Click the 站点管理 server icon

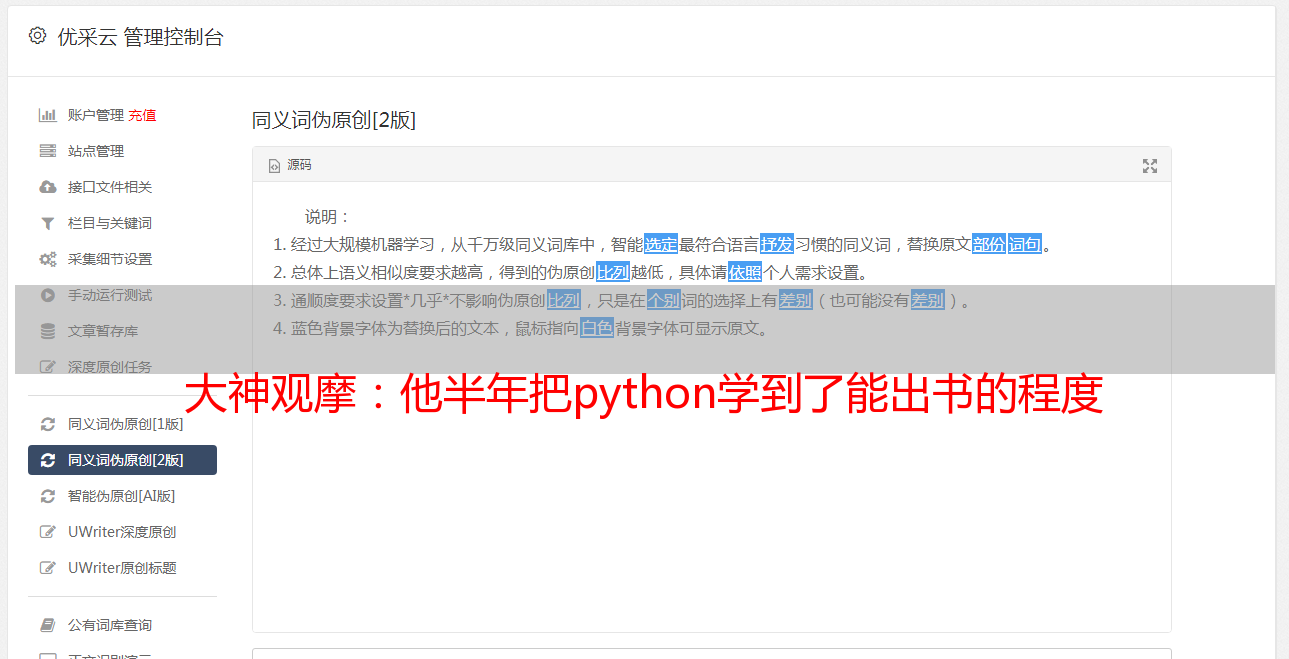click(47, 151)
